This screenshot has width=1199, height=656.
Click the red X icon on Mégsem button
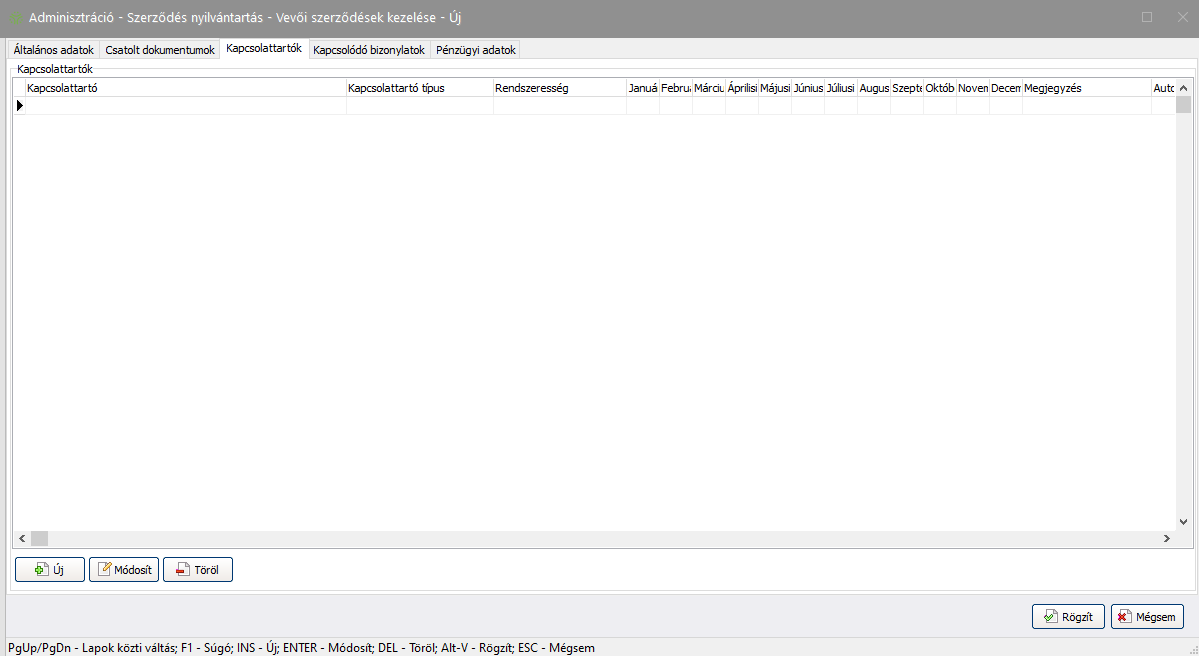(x=1123, y=617)
